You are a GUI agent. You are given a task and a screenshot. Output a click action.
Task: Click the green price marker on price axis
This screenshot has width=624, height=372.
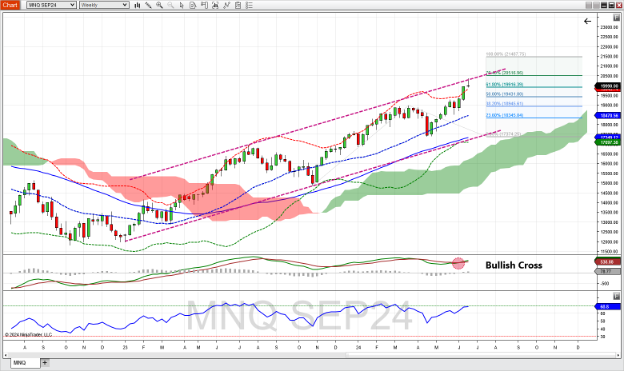607,142
